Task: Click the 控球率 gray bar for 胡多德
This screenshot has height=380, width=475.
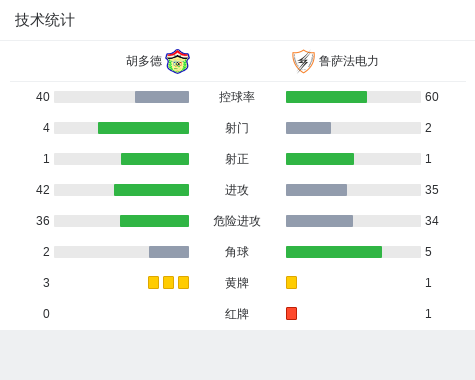Action: (162, 97)
